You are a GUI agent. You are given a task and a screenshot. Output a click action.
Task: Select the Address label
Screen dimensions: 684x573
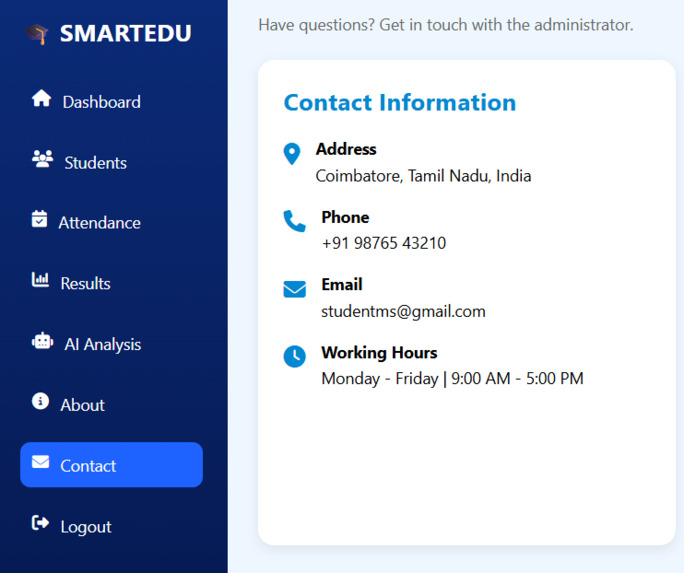346,149
